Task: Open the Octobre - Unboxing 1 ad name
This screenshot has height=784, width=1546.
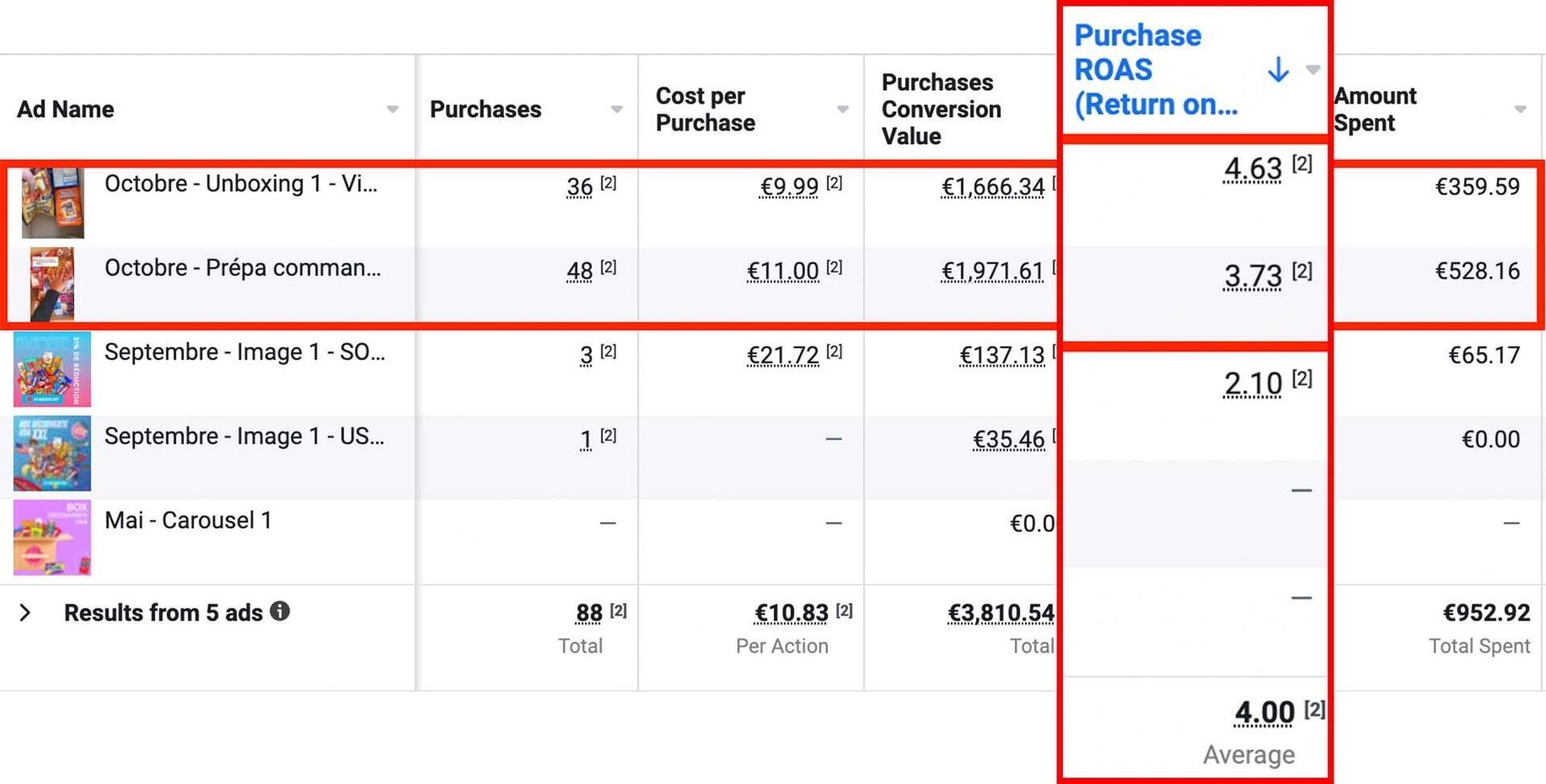Action: click(240, 184)
